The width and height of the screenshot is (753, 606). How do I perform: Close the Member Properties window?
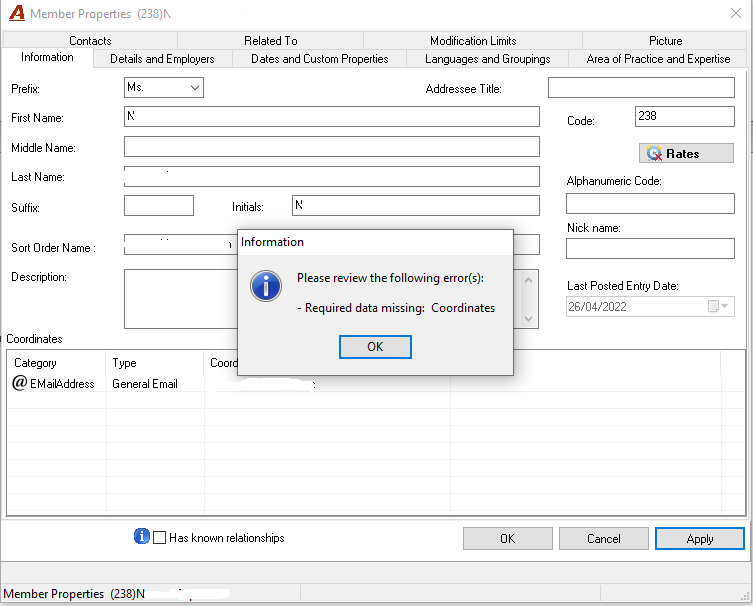point(736,13)
